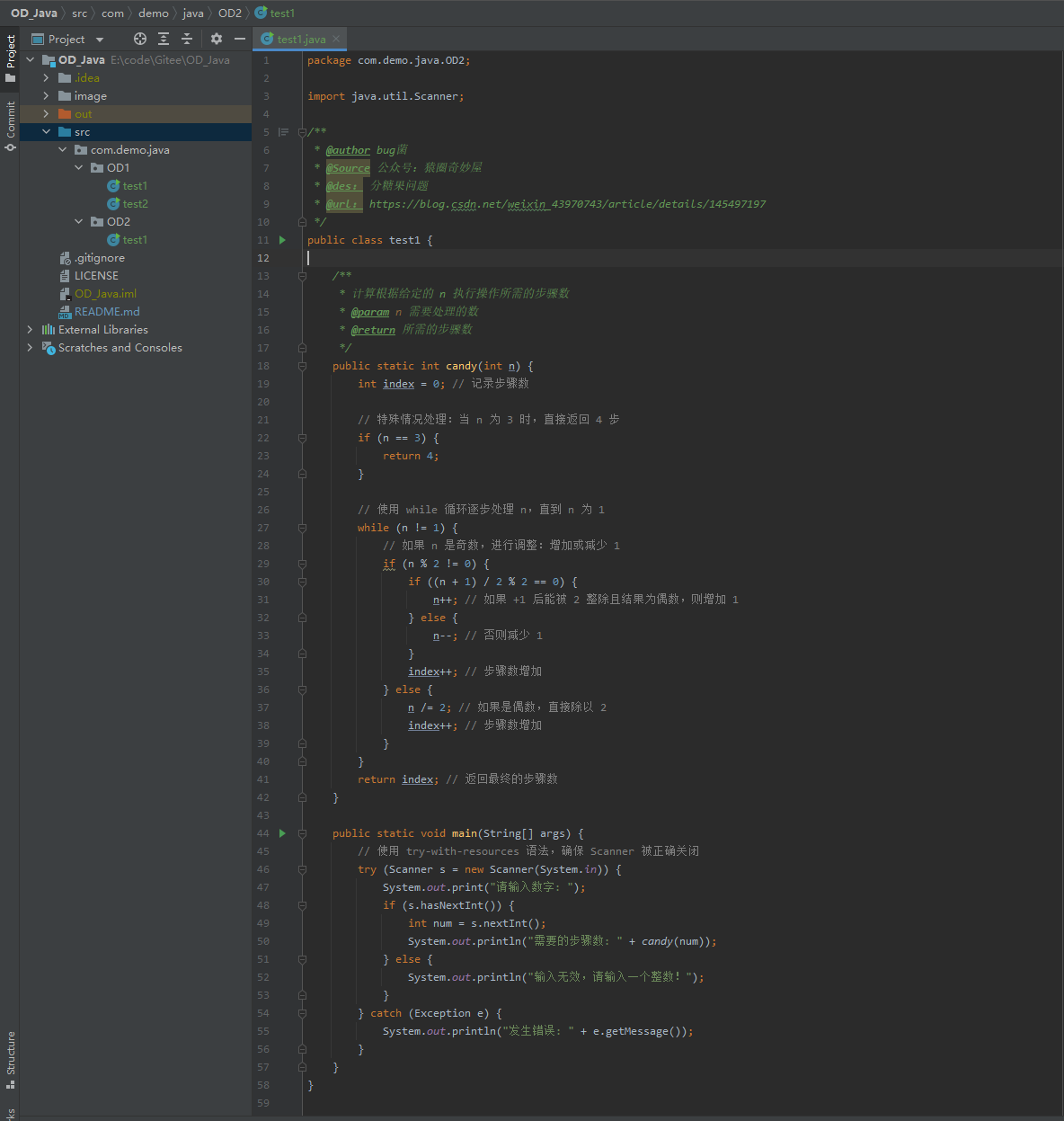Fold the if n==3 block at line 22
The image size is (1064, 1121).
302,438
